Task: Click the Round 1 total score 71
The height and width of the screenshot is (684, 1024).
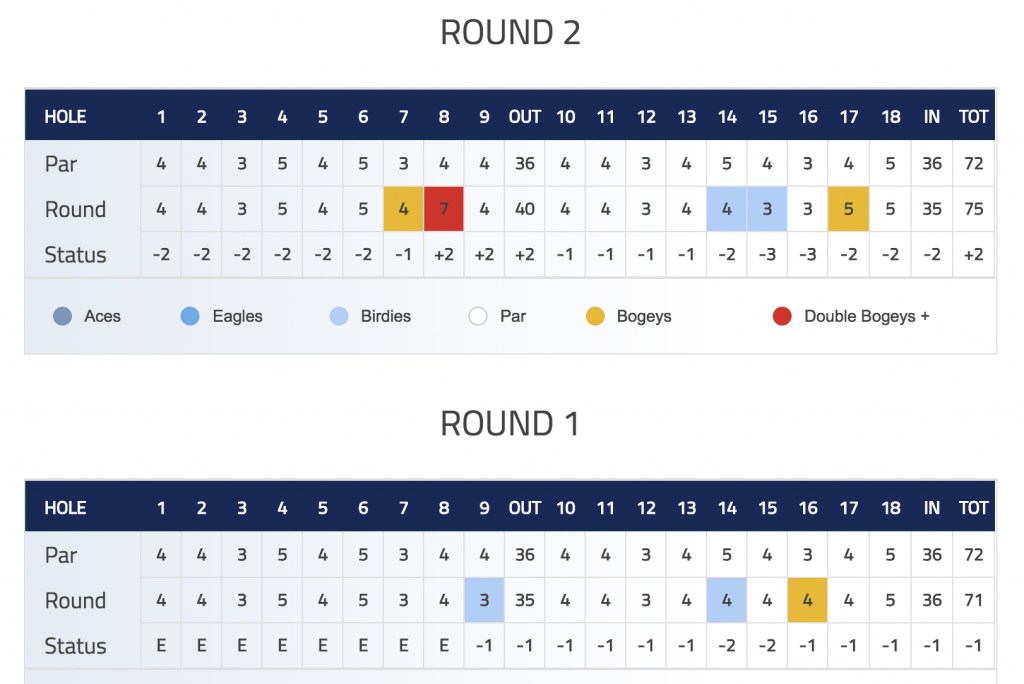Action: pos(974,600)
